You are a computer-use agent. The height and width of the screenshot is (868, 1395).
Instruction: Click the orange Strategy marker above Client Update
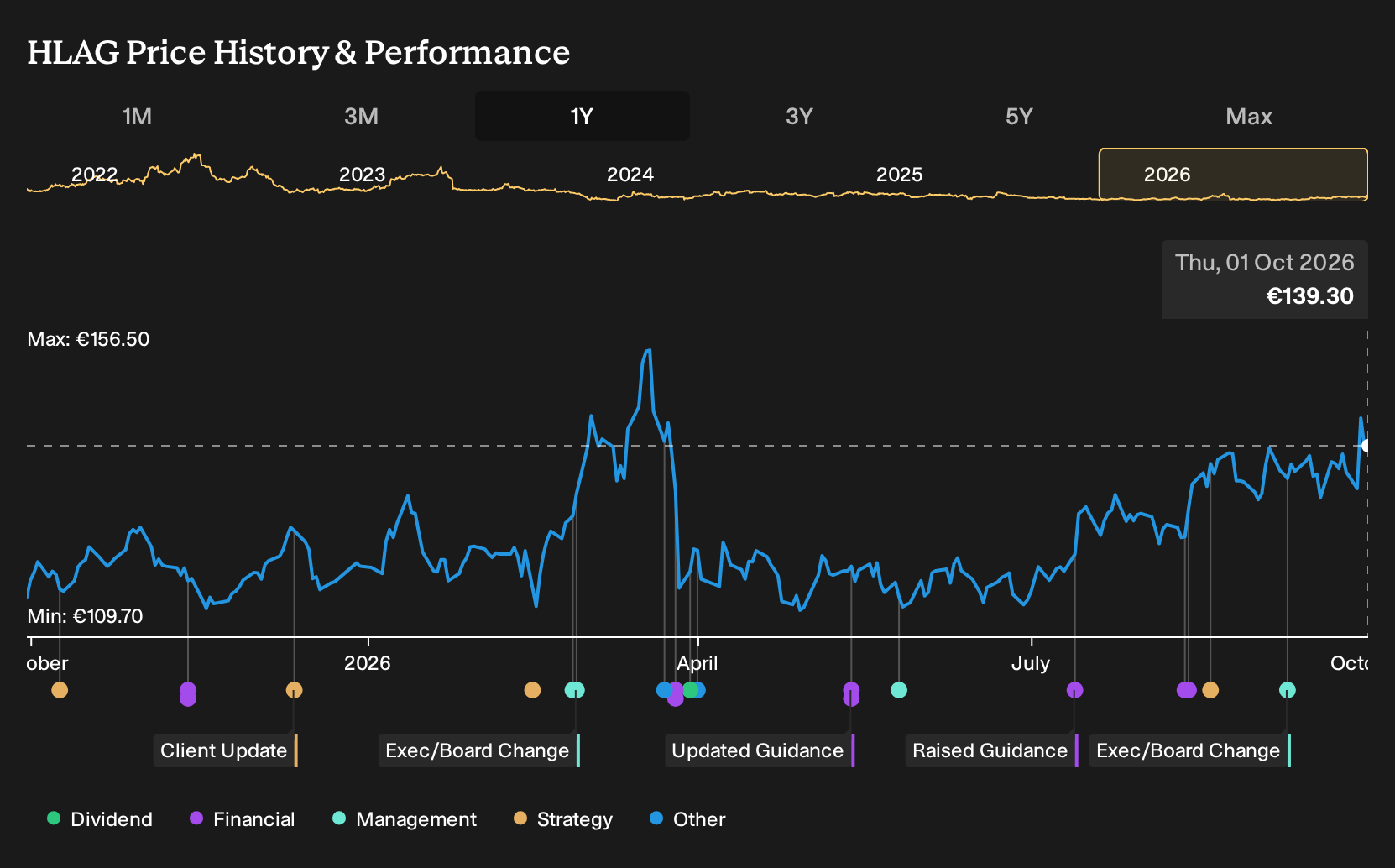coord(294,690)
